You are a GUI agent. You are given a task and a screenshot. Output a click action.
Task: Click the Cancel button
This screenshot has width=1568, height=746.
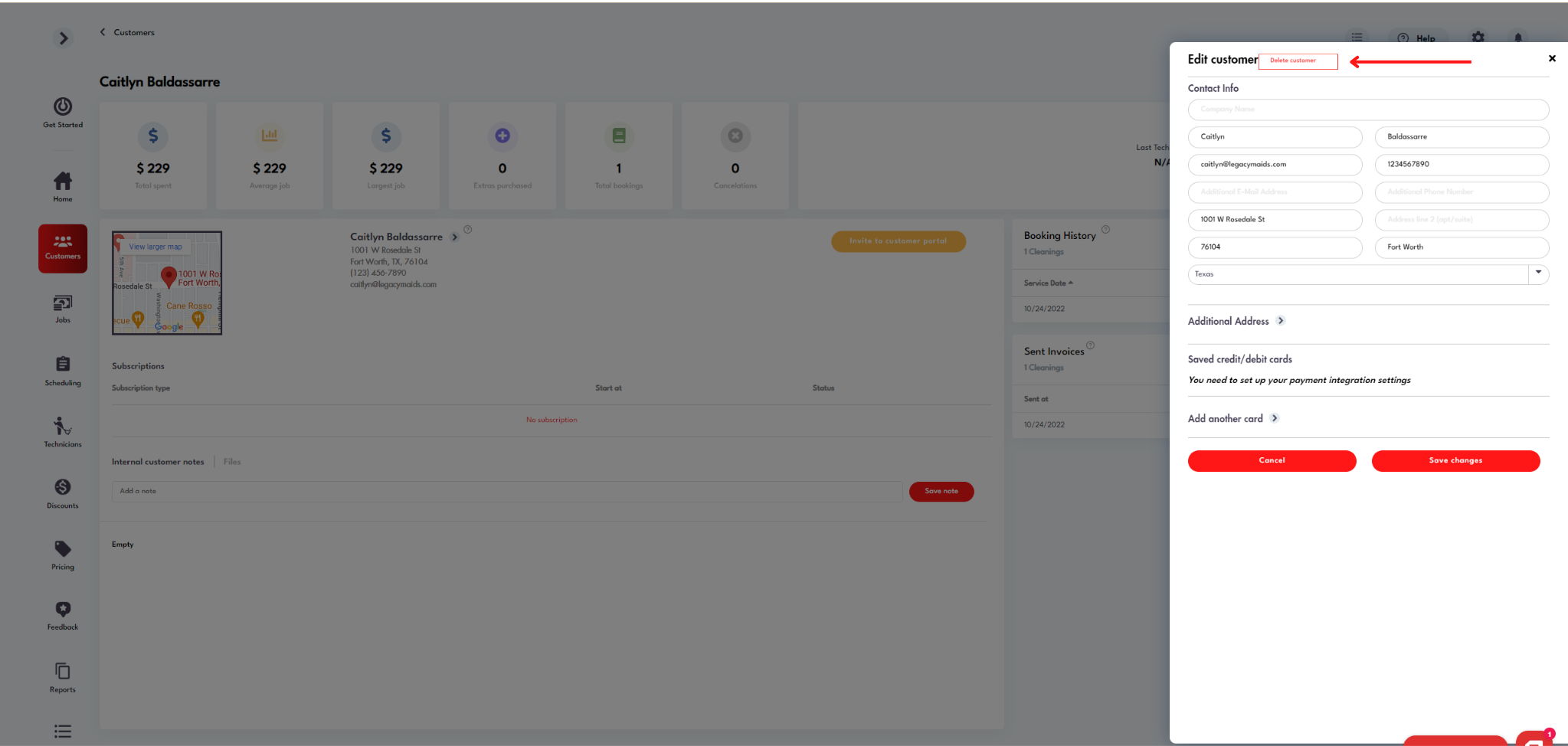1272,460
